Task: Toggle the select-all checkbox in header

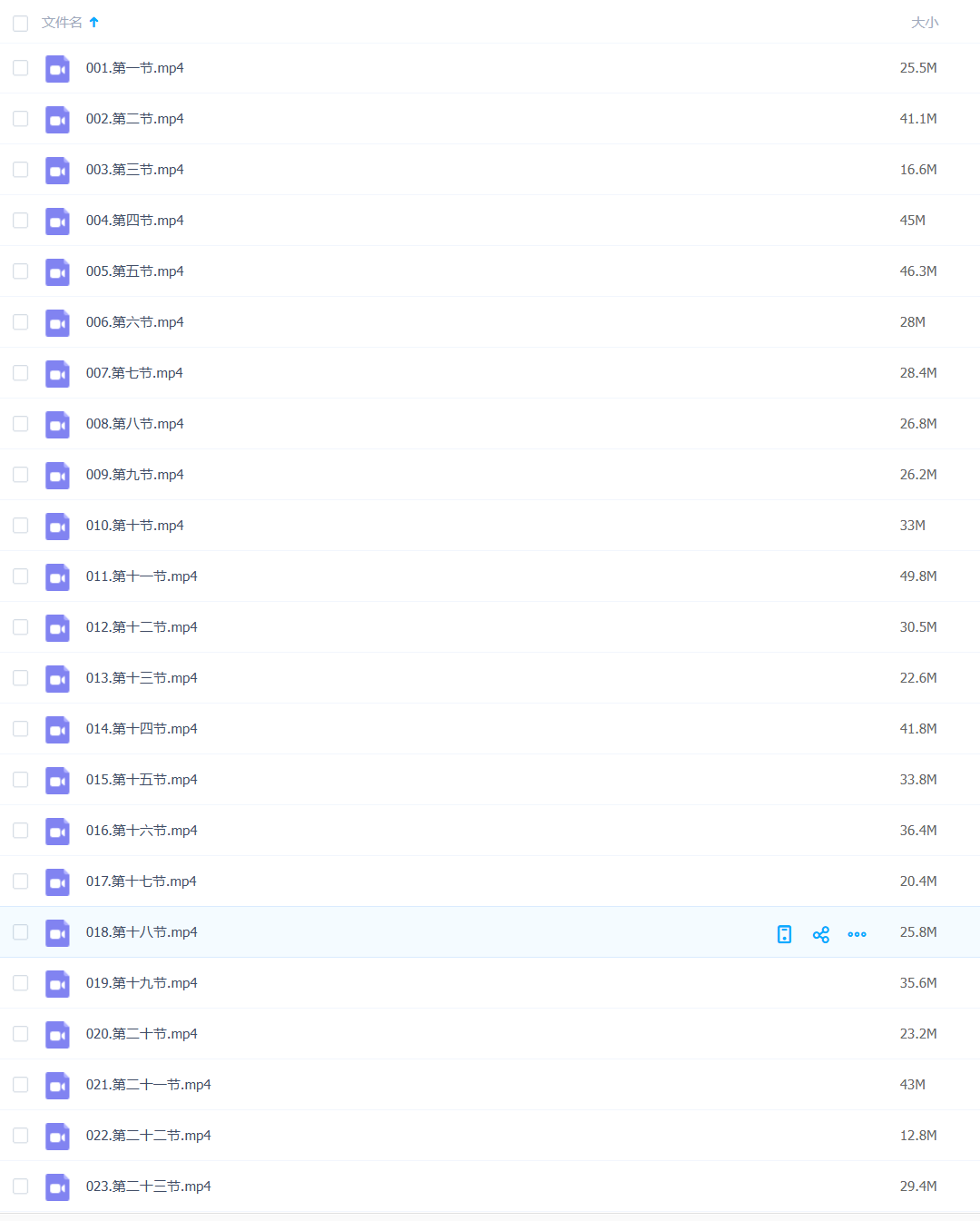Action: coord(21,23)
